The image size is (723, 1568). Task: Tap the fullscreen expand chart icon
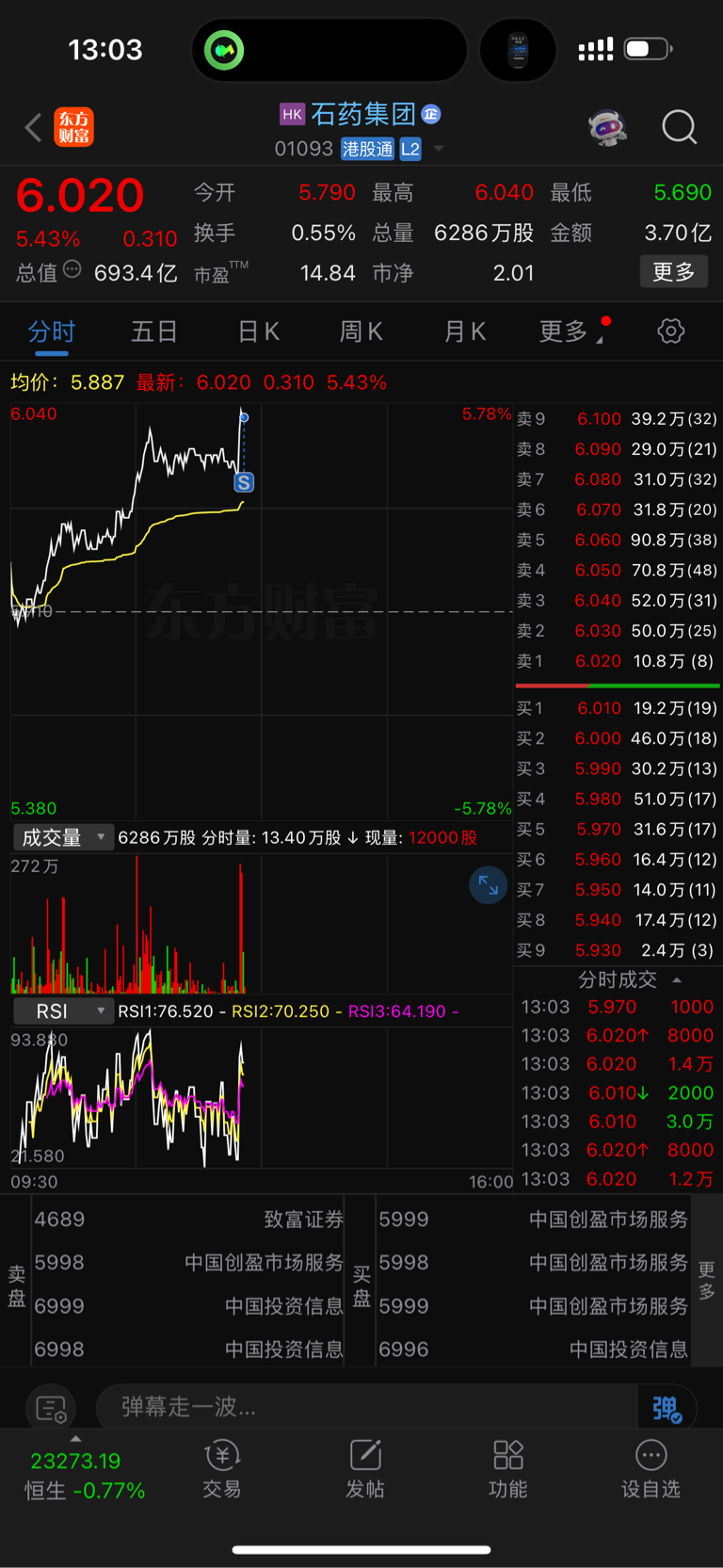click(488, 885)
